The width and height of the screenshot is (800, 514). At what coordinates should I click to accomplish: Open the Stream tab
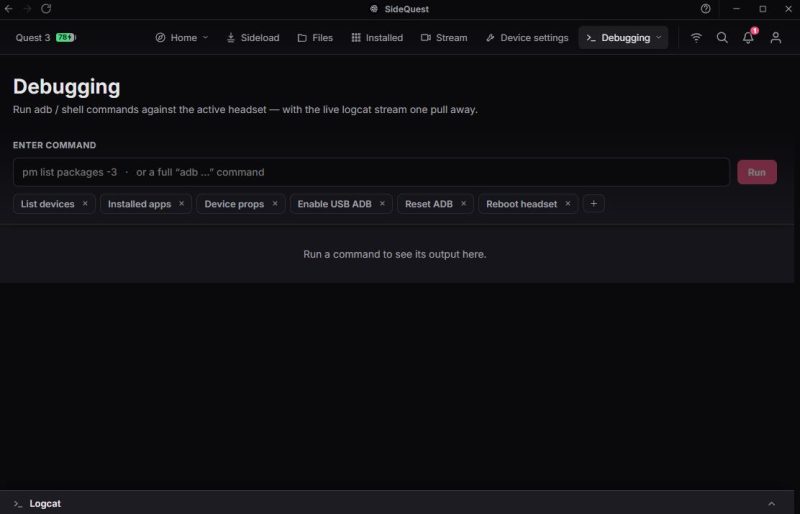(x=444, y=38)
